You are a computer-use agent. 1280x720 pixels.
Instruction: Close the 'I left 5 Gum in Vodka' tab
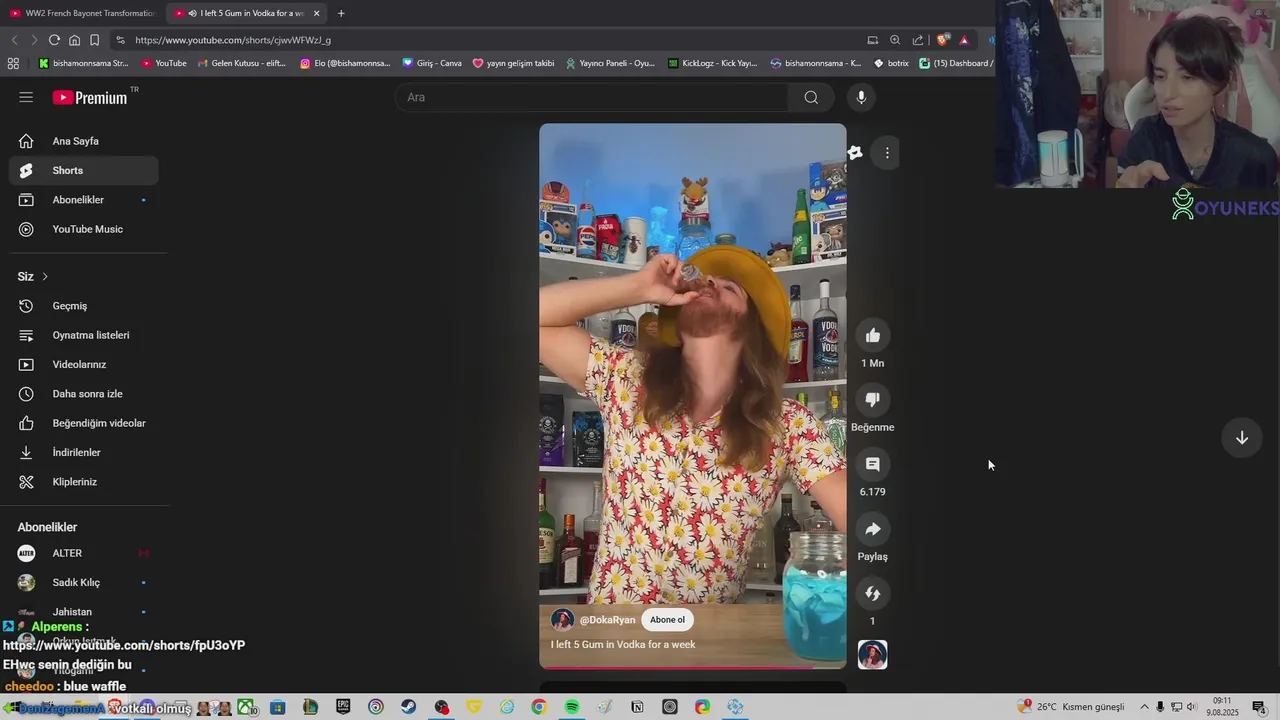pos(317,13)
